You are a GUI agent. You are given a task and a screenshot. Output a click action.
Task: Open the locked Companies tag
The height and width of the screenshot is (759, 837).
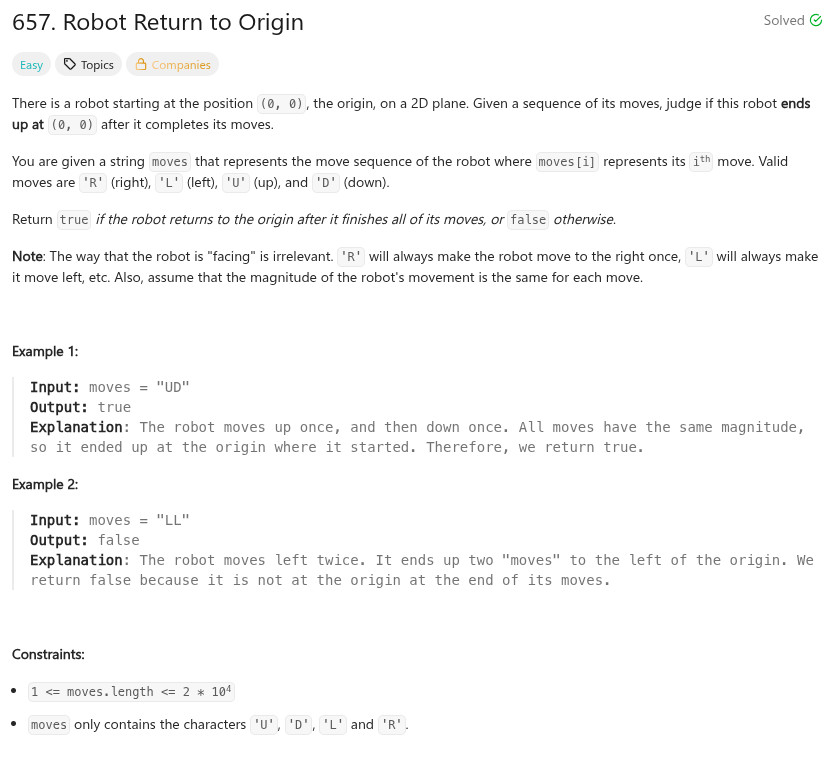[172, 65]
